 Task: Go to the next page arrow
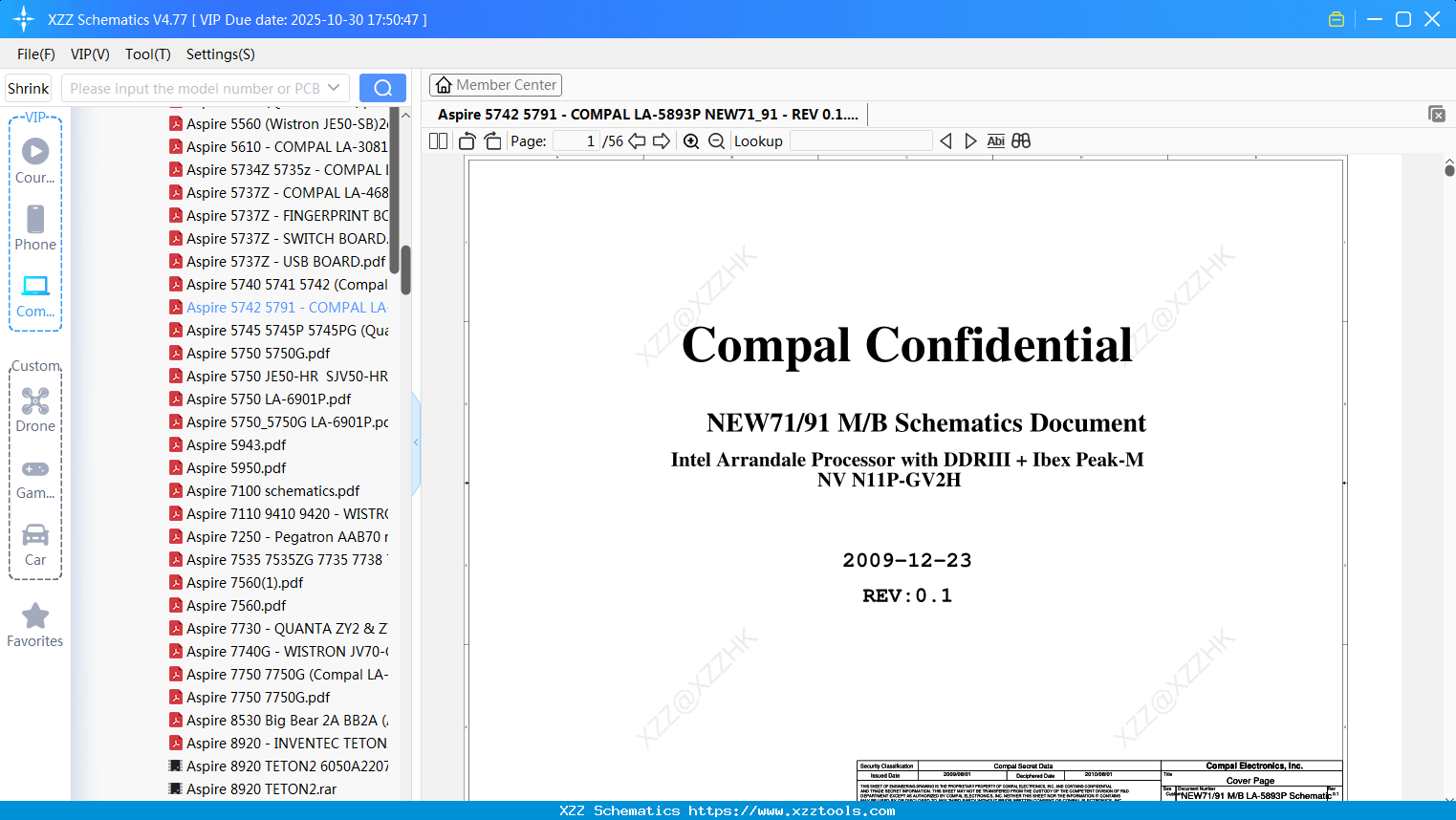tap(662, 141)
